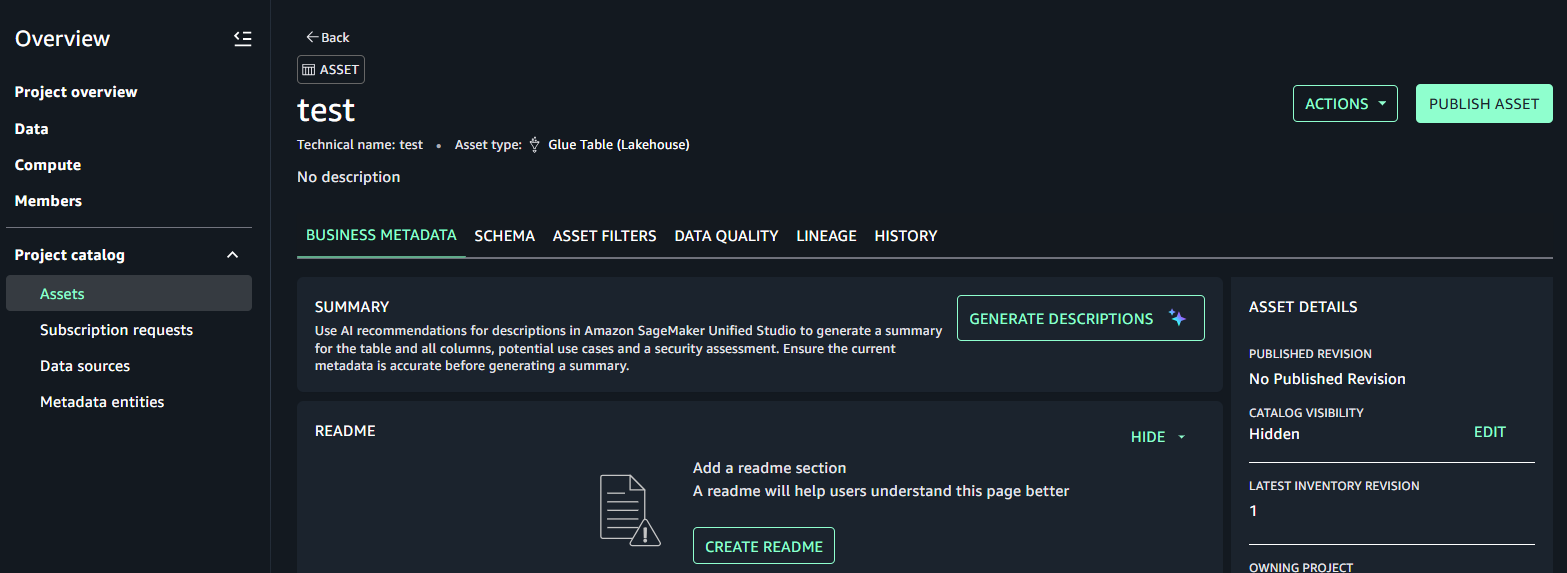Click the ASSET table icon badge
Image resolution: width=1567 pixels, height=573 pixels.
tap(331, 70)
